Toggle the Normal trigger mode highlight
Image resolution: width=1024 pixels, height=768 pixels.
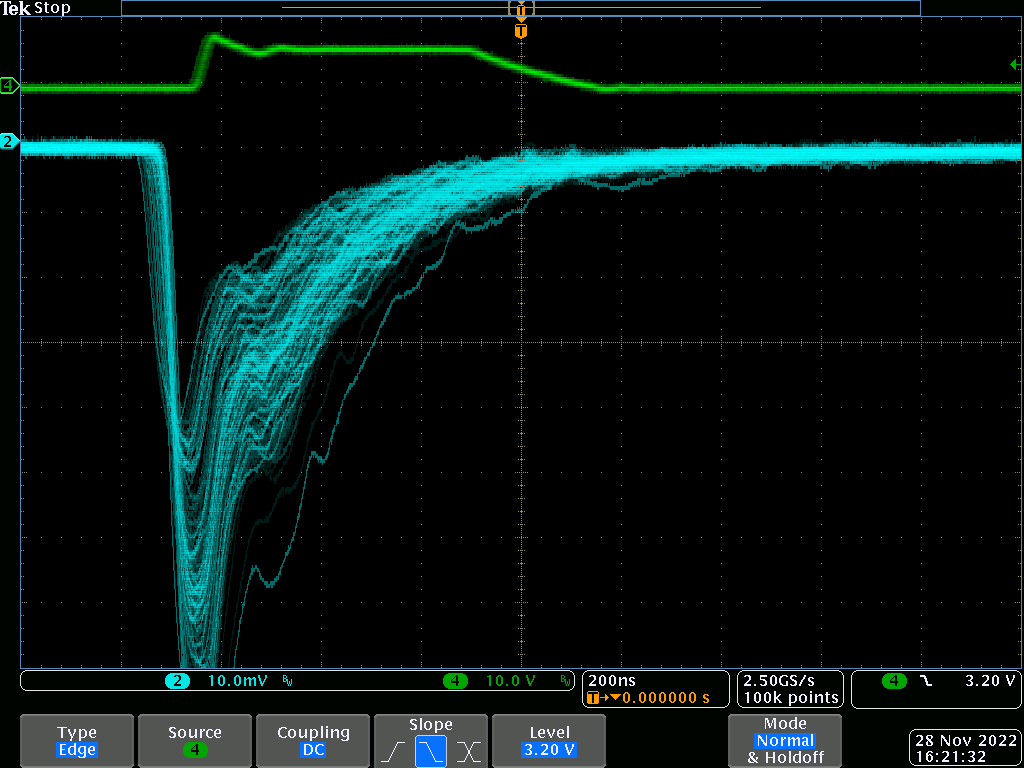785,741
